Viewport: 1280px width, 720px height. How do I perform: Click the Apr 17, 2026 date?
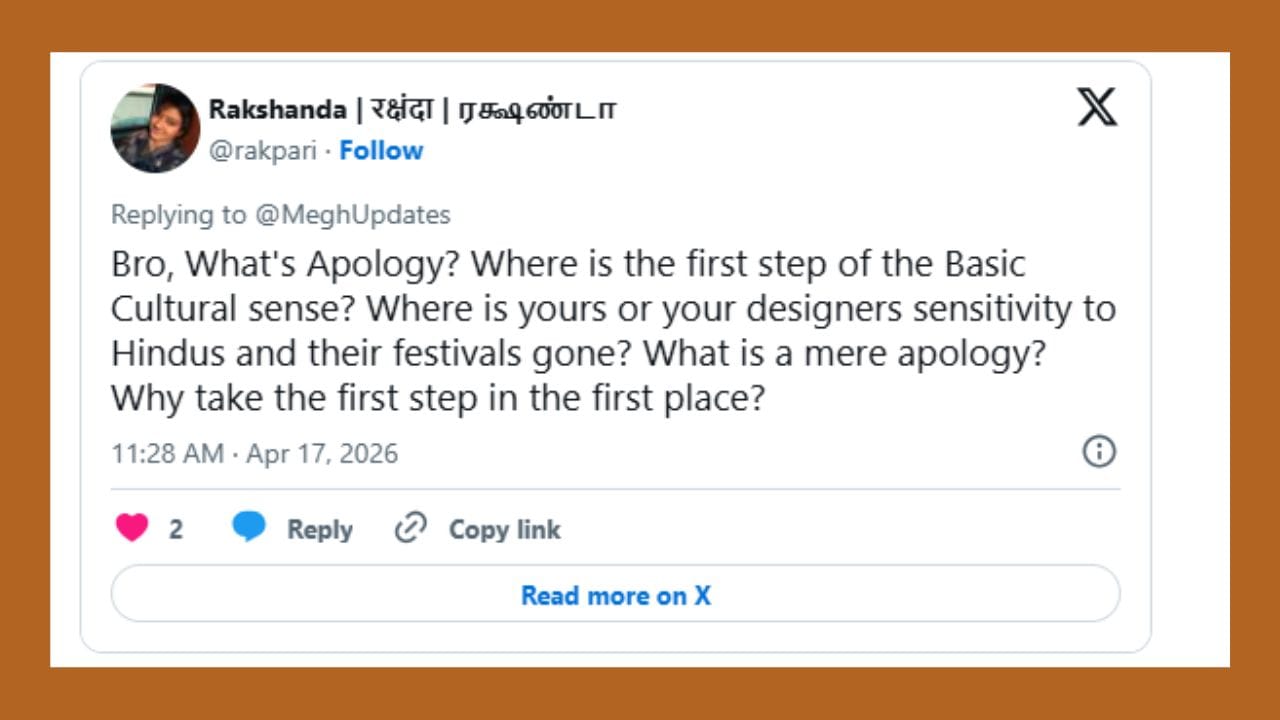click(x=322, y=454)
